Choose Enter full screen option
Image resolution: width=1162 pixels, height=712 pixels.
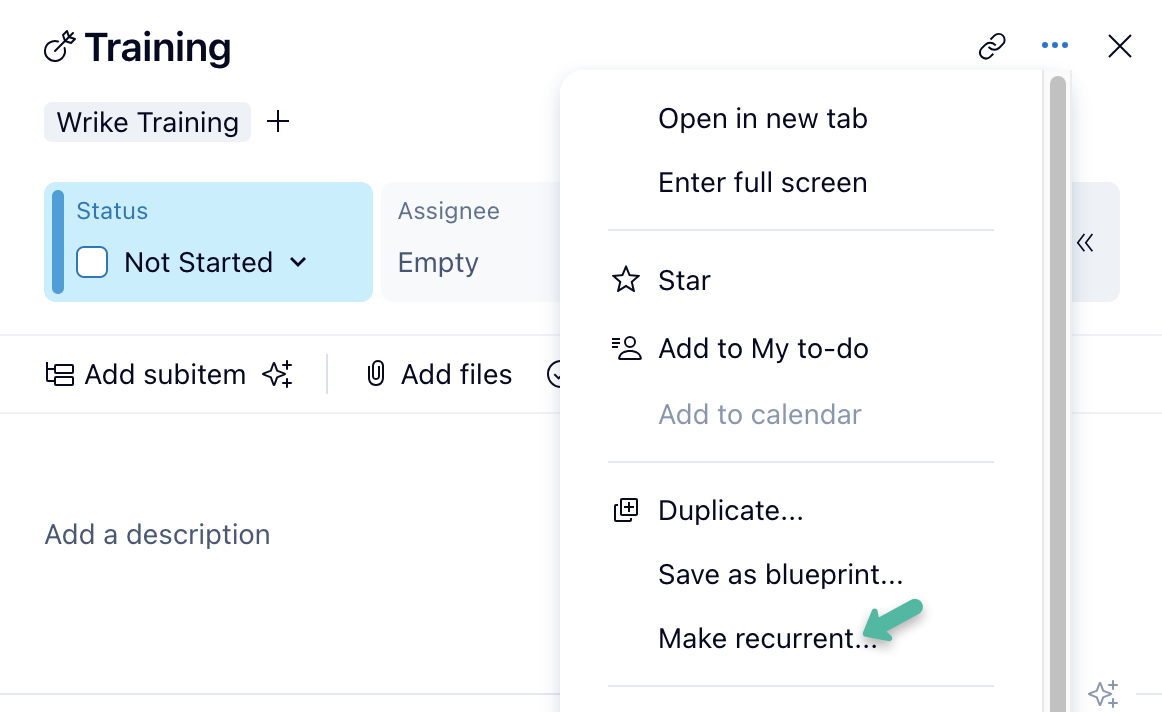point(762,182)
